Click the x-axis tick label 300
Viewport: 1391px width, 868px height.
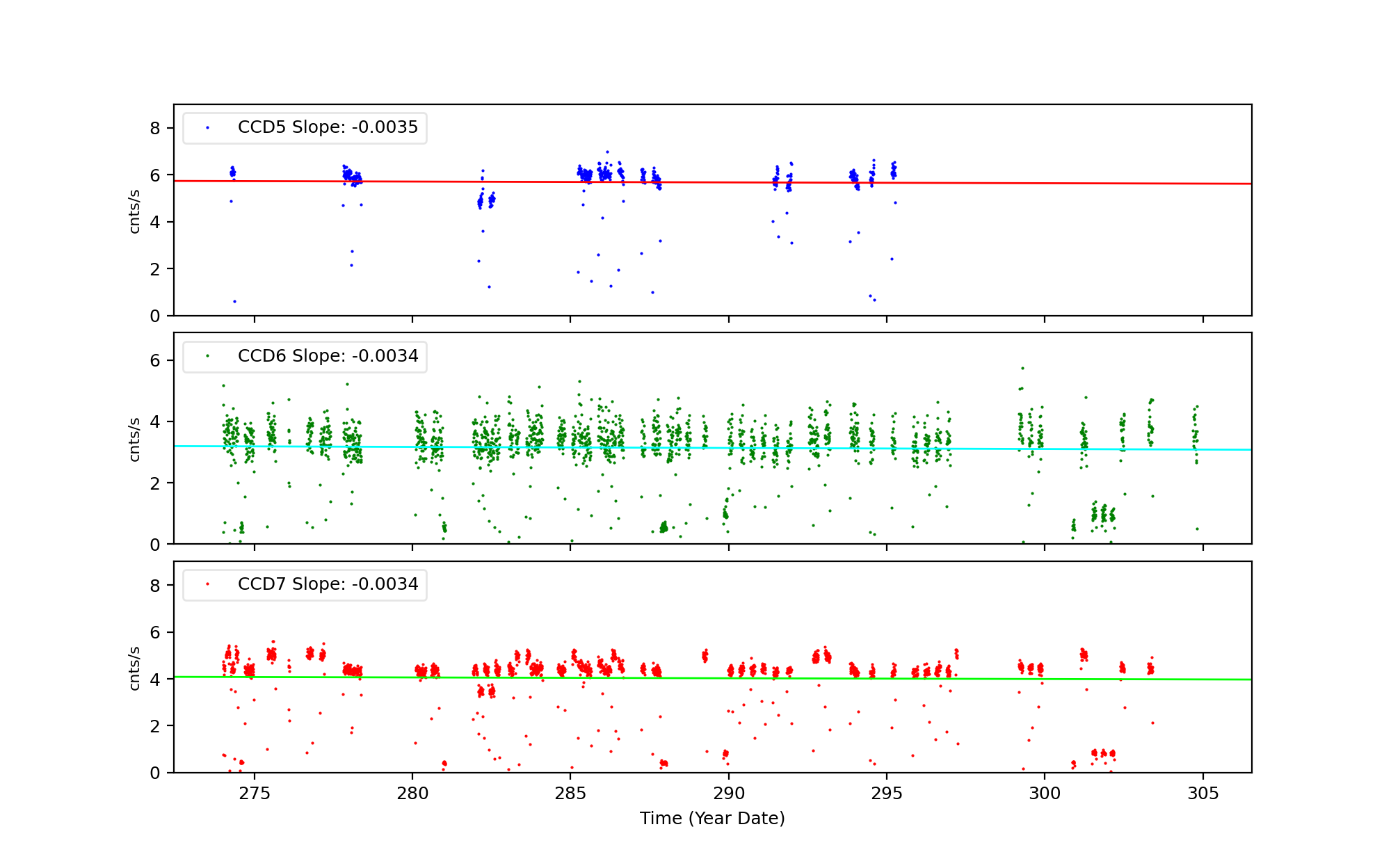(x=1045, y=794)
